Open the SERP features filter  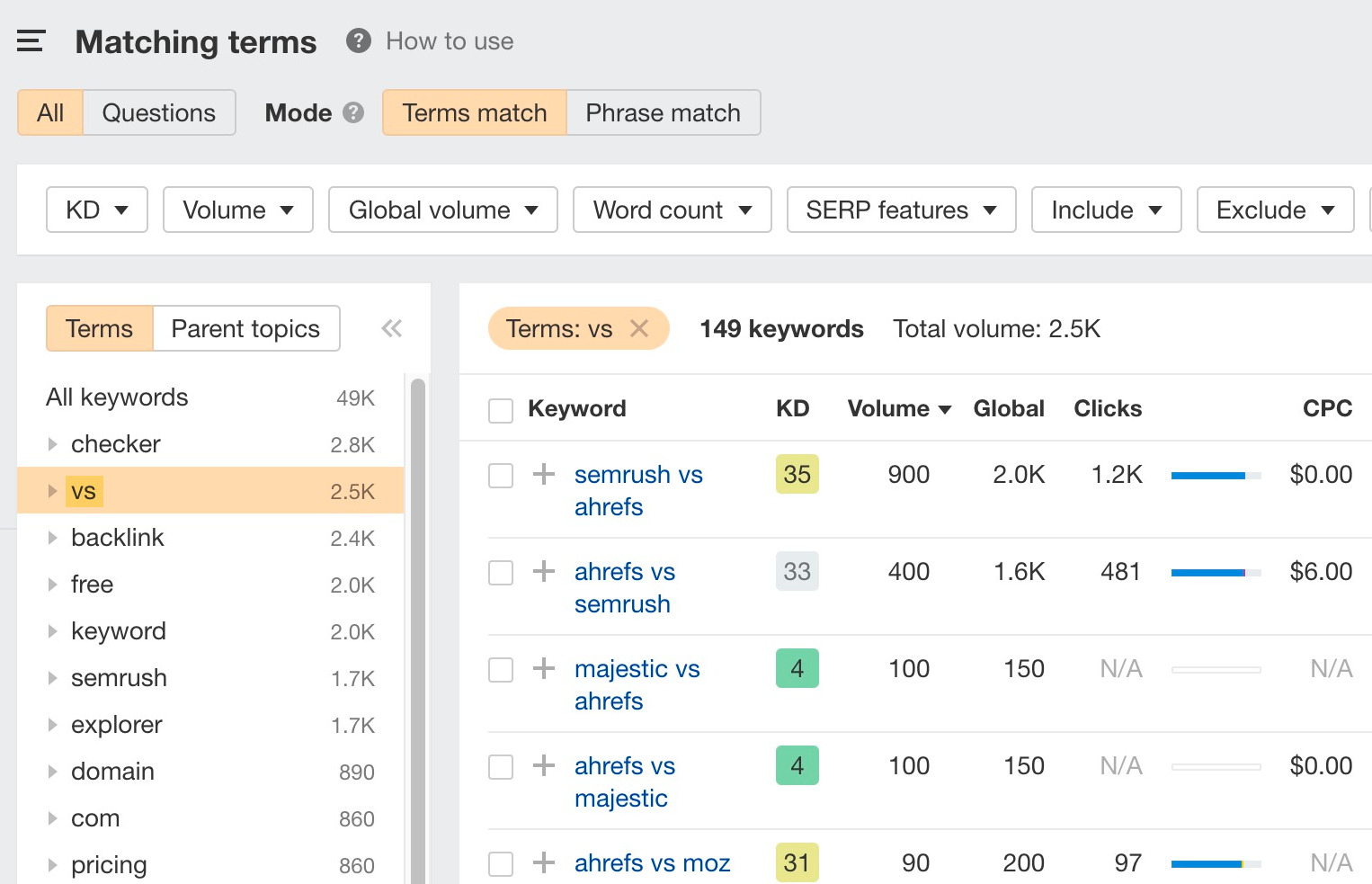[901, 210]
